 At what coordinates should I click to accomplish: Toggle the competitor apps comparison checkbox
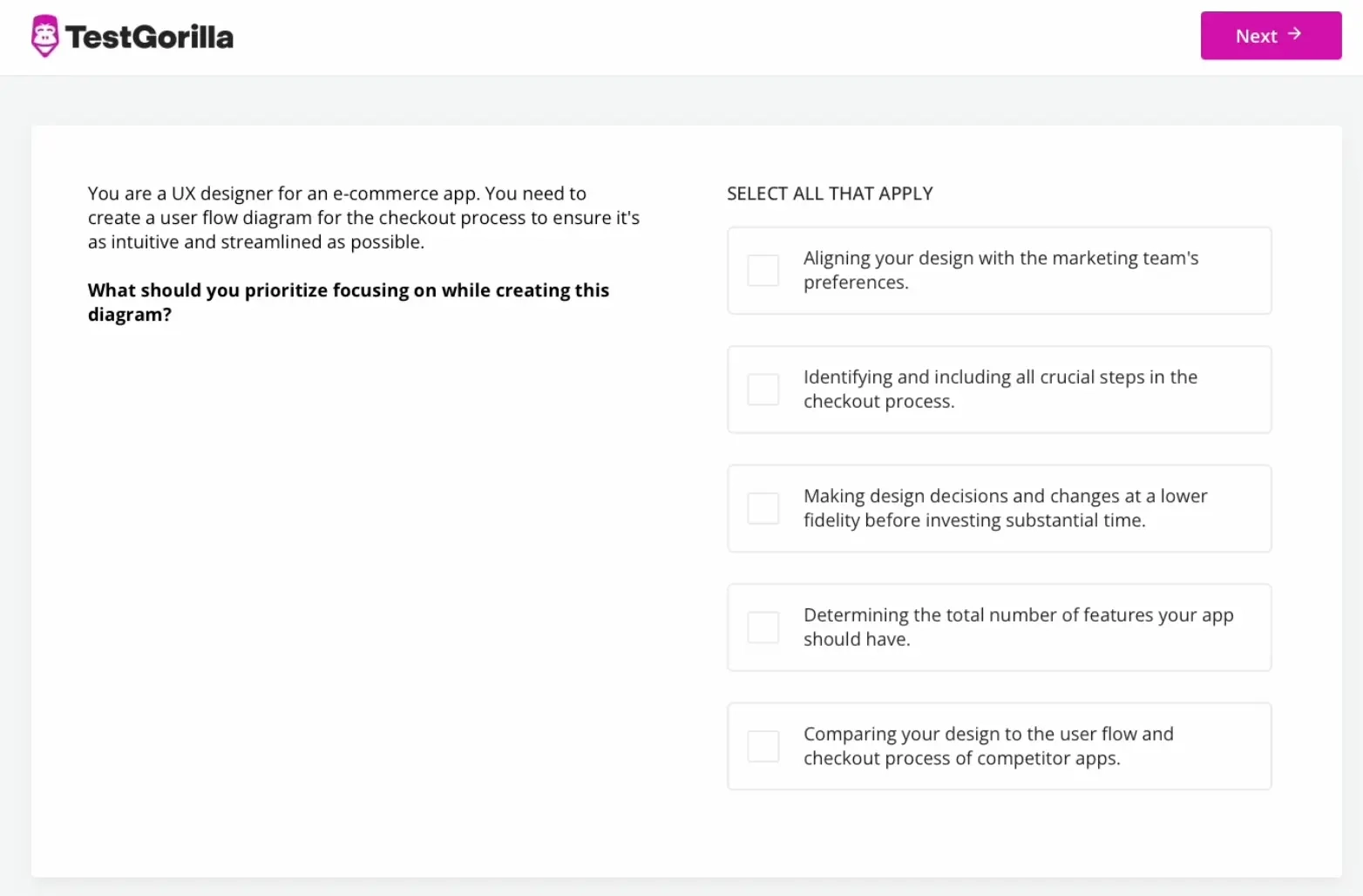pos(763,746)
